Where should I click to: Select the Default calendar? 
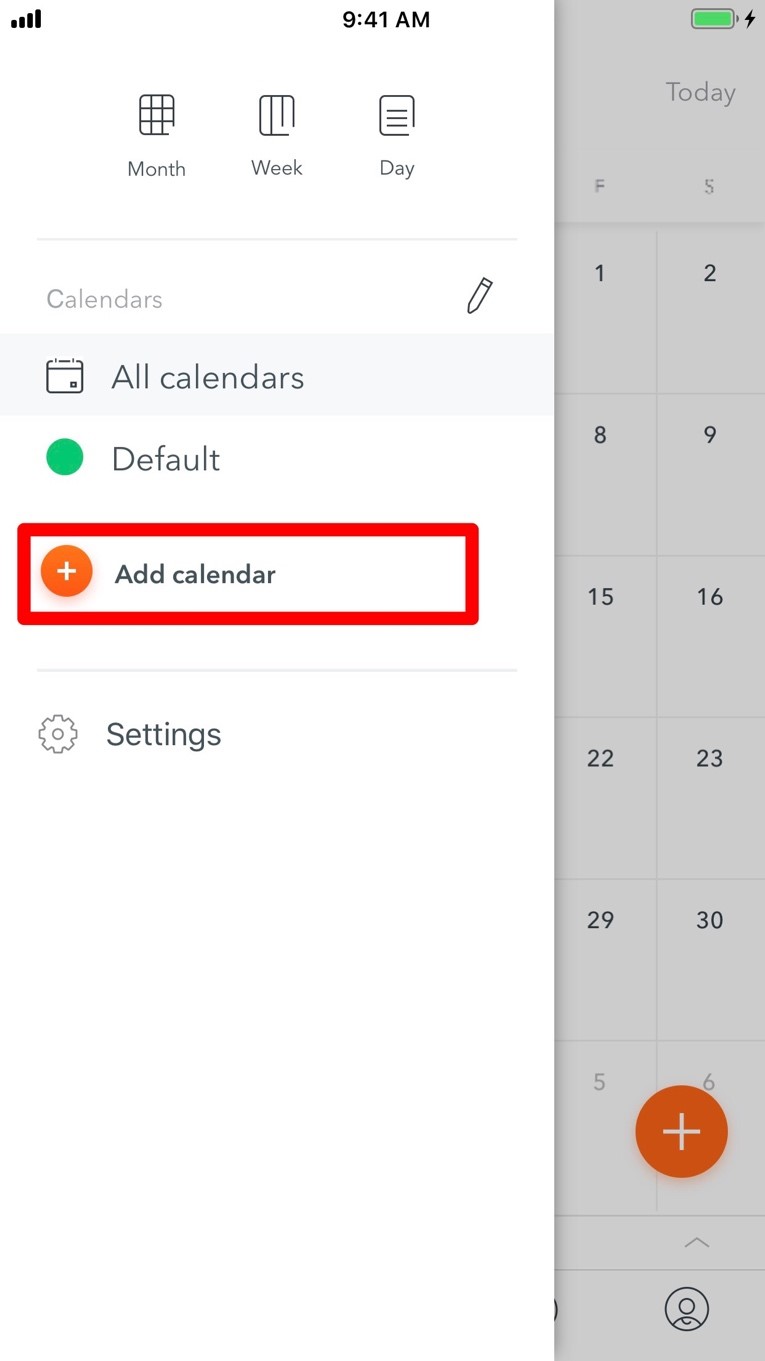tap(277, 459)
